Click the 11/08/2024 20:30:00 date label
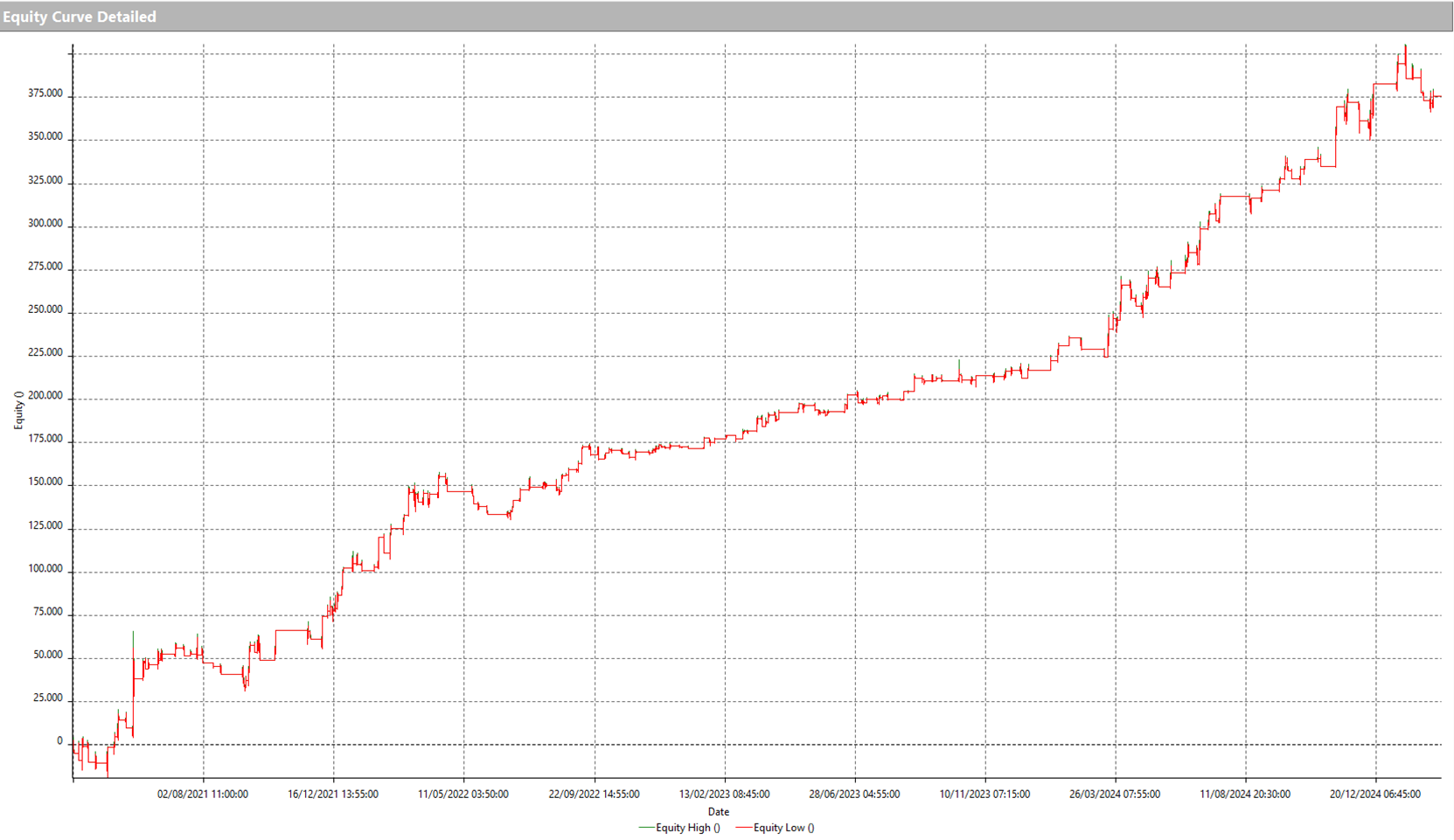The width and height of the screenshot is (1454, 840). click(x=1245, y=795)
